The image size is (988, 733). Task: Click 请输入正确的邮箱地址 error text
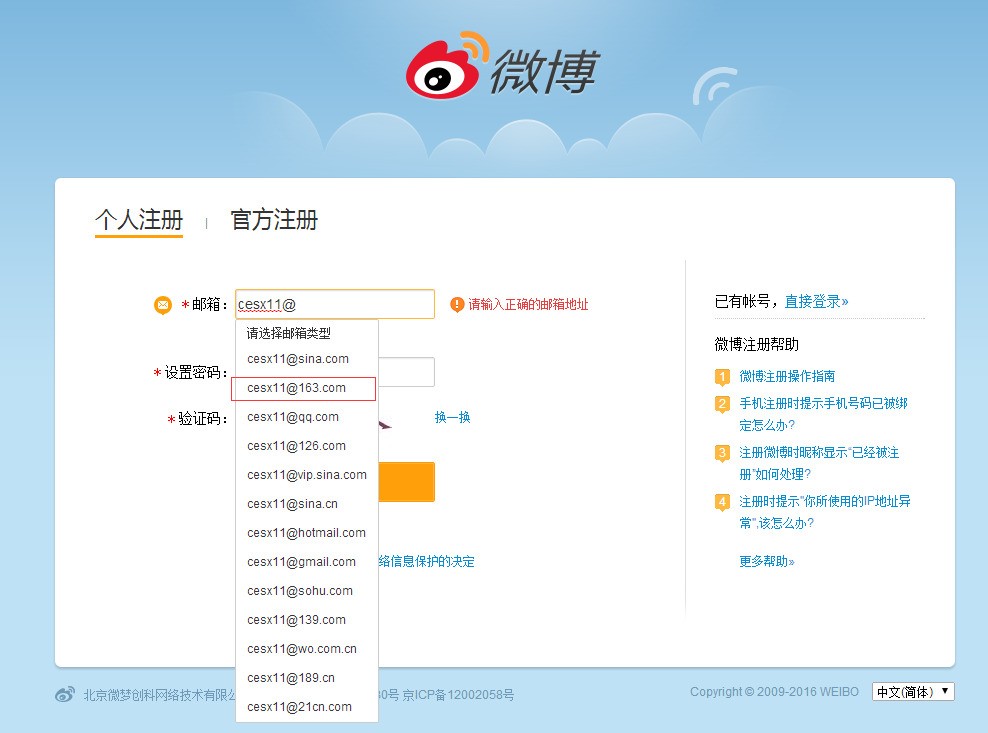pyautogui.click(x=528, y=304)
